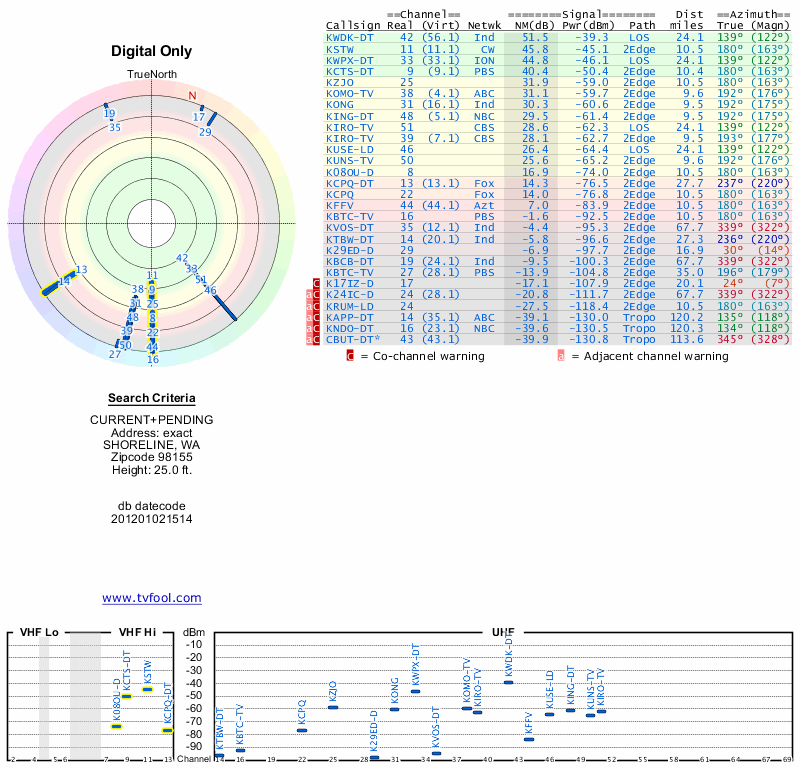Click KWPX-DT signal bar in UHF chart
800x768 pixels.
(416, 691)
